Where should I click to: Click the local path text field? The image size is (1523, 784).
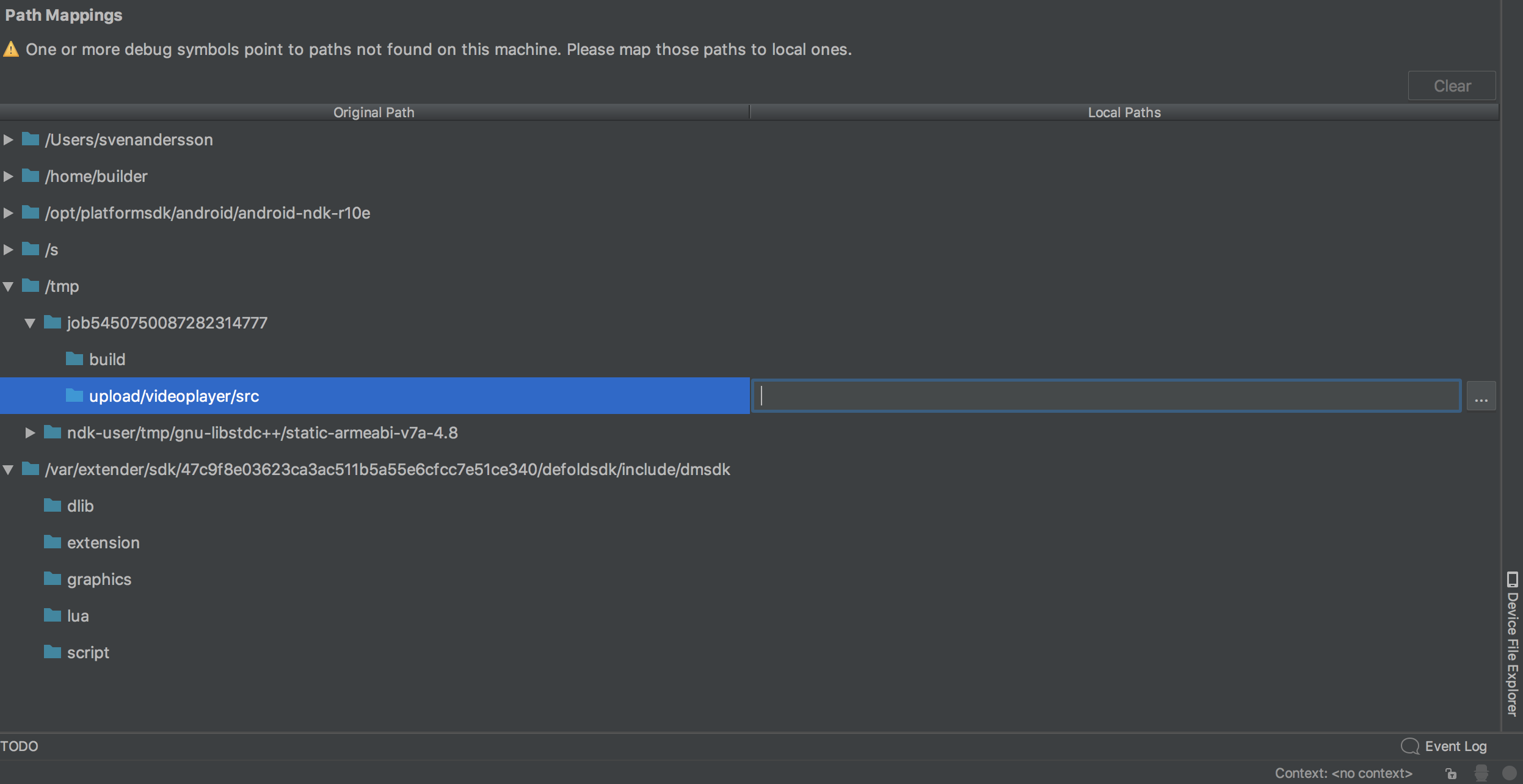pyautogui.click(x=1105, y=396)
